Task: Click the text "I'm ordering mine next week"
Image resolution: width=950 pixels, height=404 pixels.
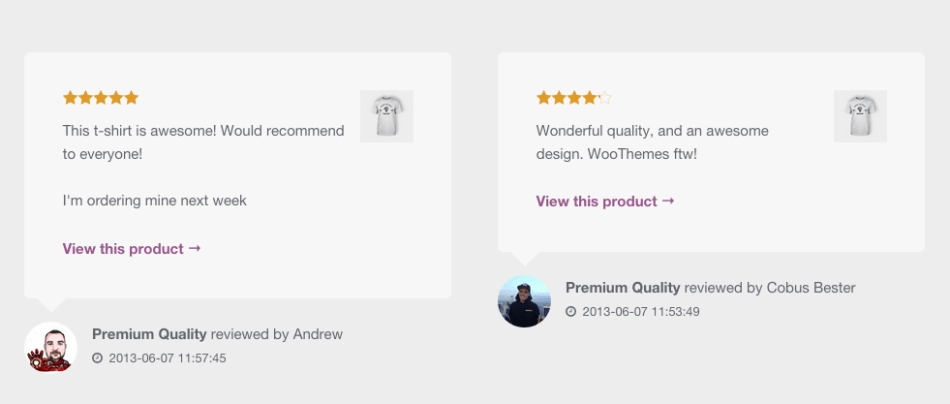Action: tap(154, 201)
